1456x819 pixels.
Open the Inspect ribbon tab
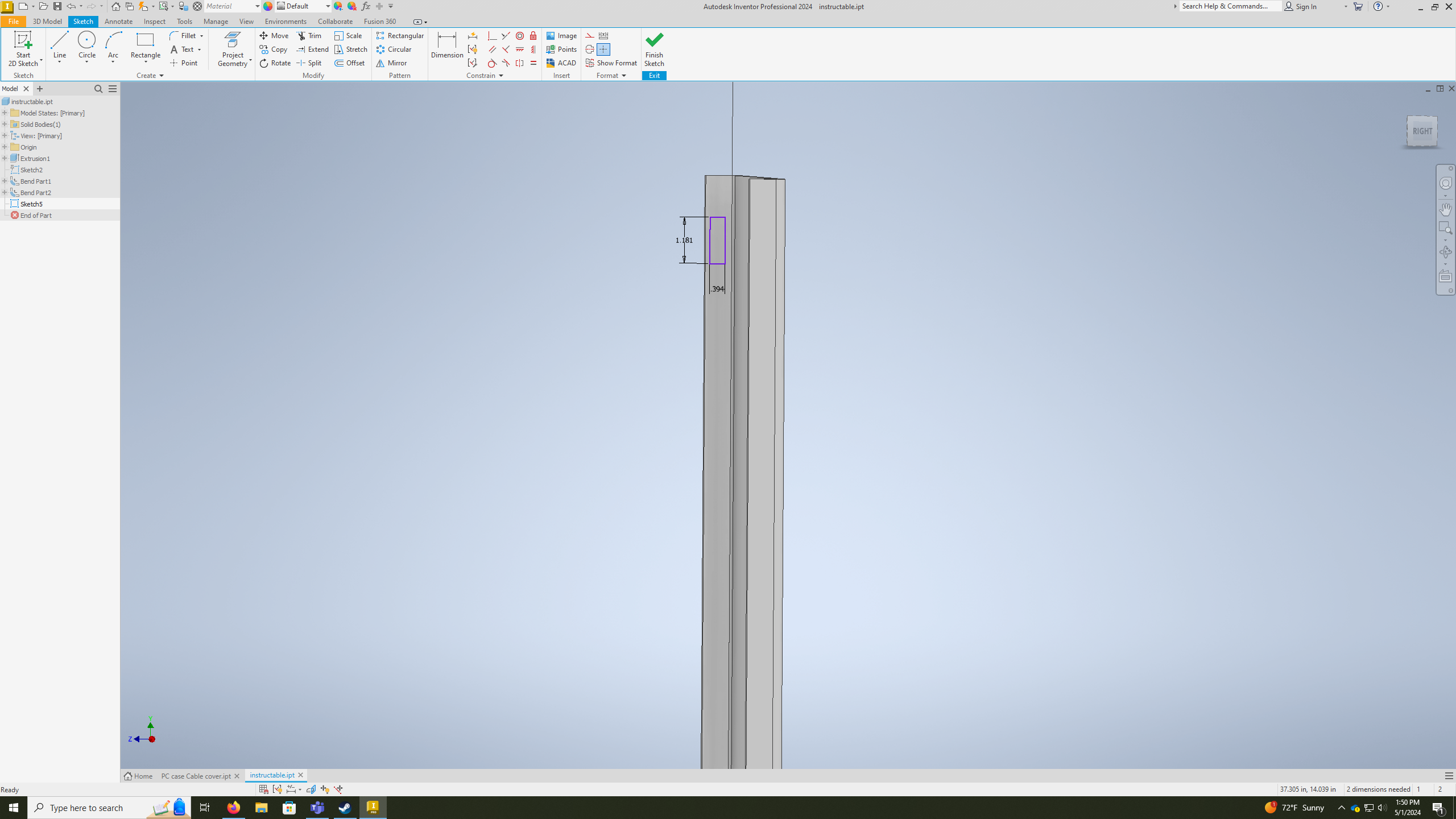click(x=154, y=21)
